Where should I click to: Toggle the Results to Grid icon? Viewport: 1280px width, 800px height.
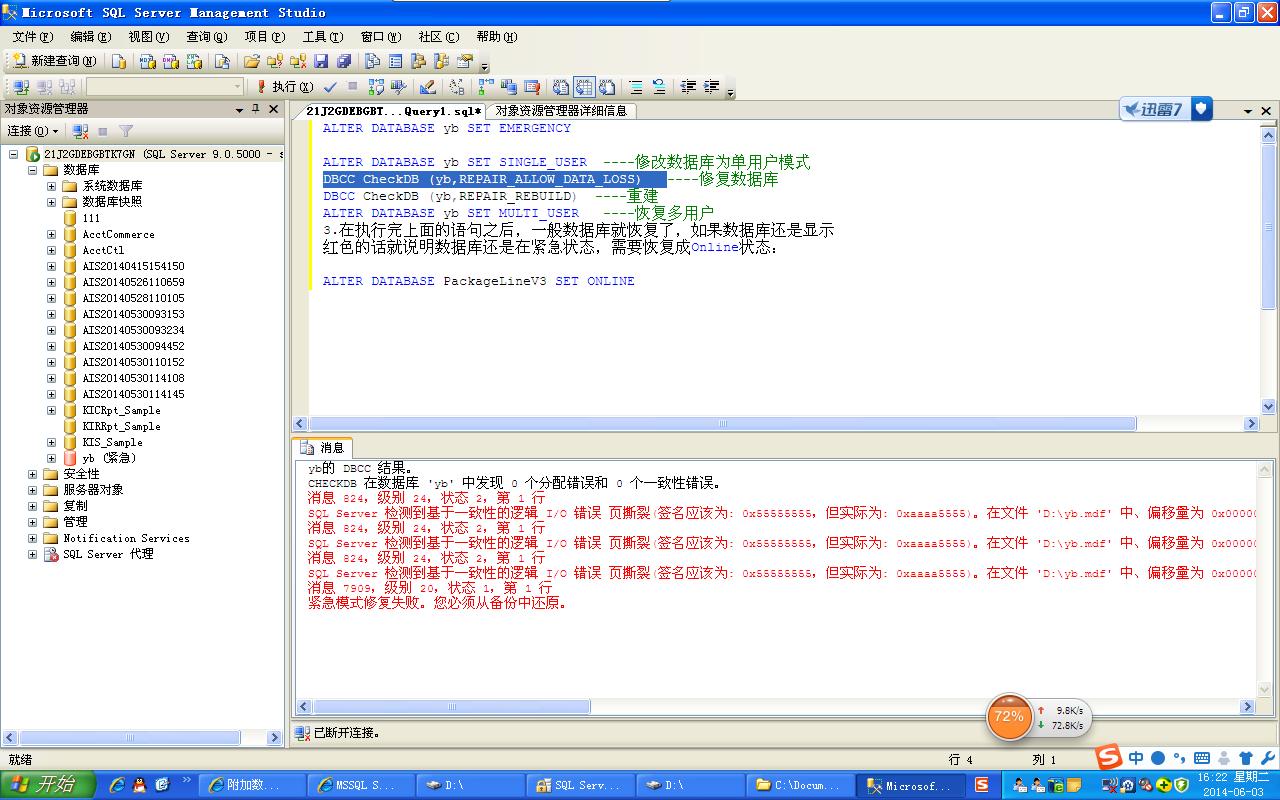click(x=584, y=87)
